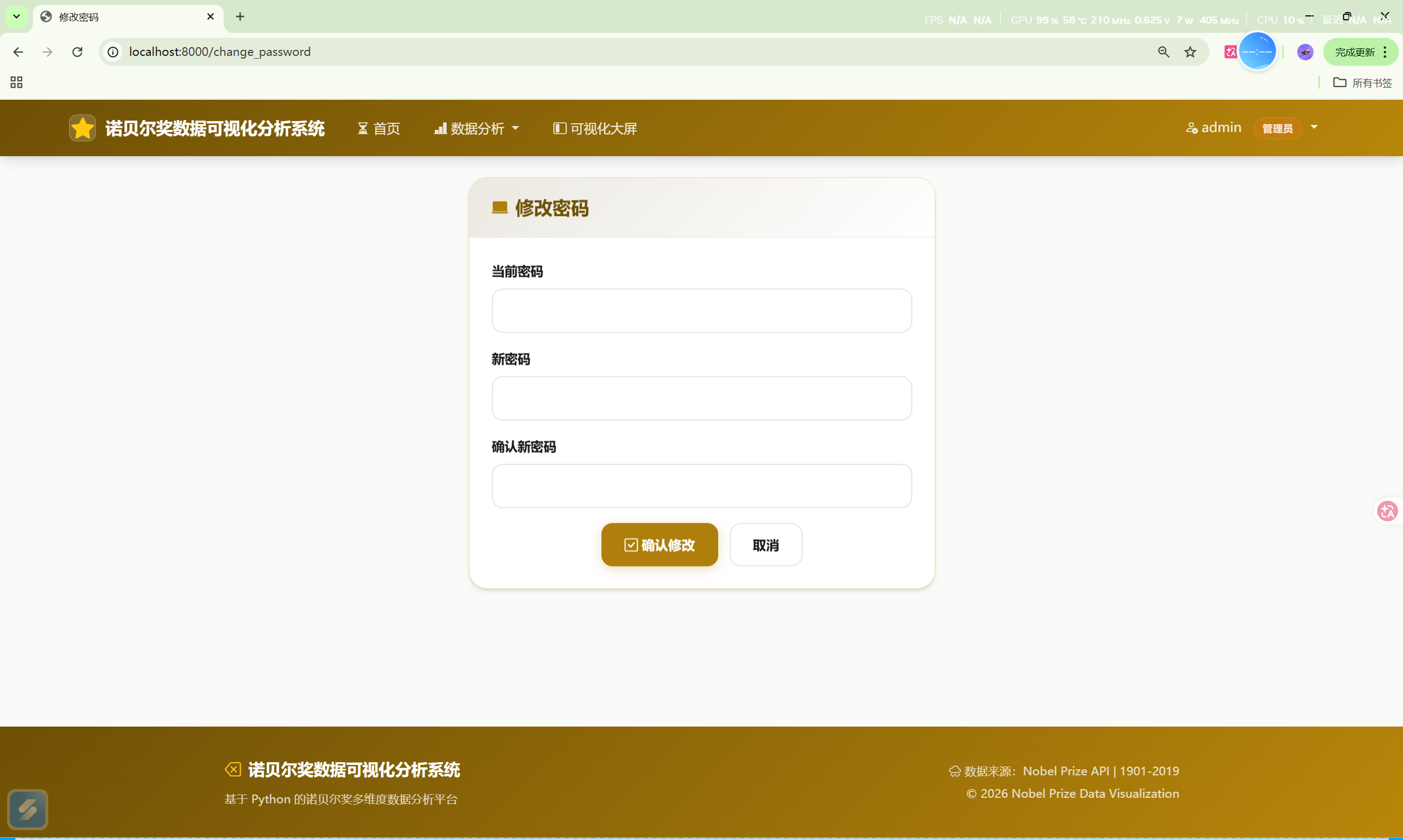Go to 首页 nav item
The image size is (1403, 840).
pyautogui.click(x=379, y=128)
